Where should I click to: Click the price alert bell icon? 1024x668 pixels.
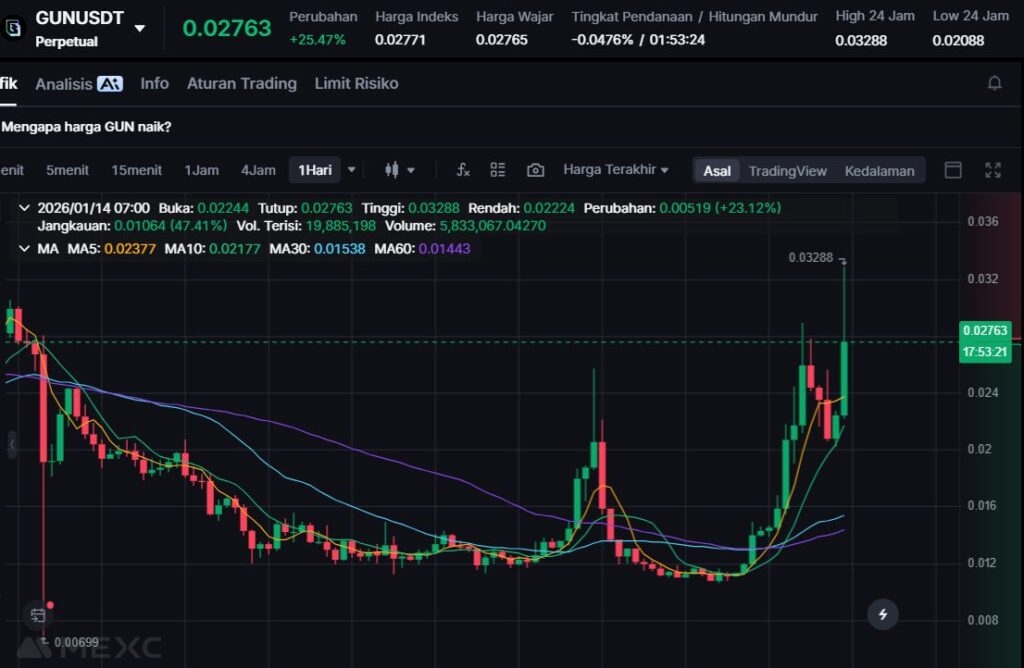[994, 83]
